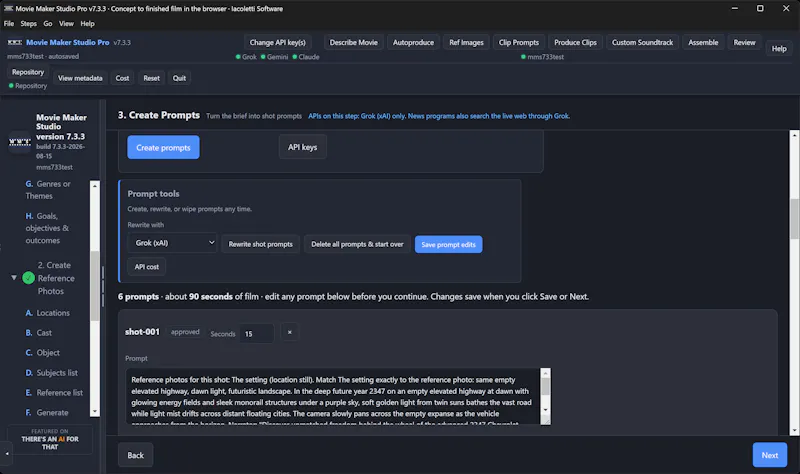Collapse the sidebar with the left arrow
Image resolution: width=800 pixels, height=474 pixels.
pyautogui.click(x=7, y=453)
